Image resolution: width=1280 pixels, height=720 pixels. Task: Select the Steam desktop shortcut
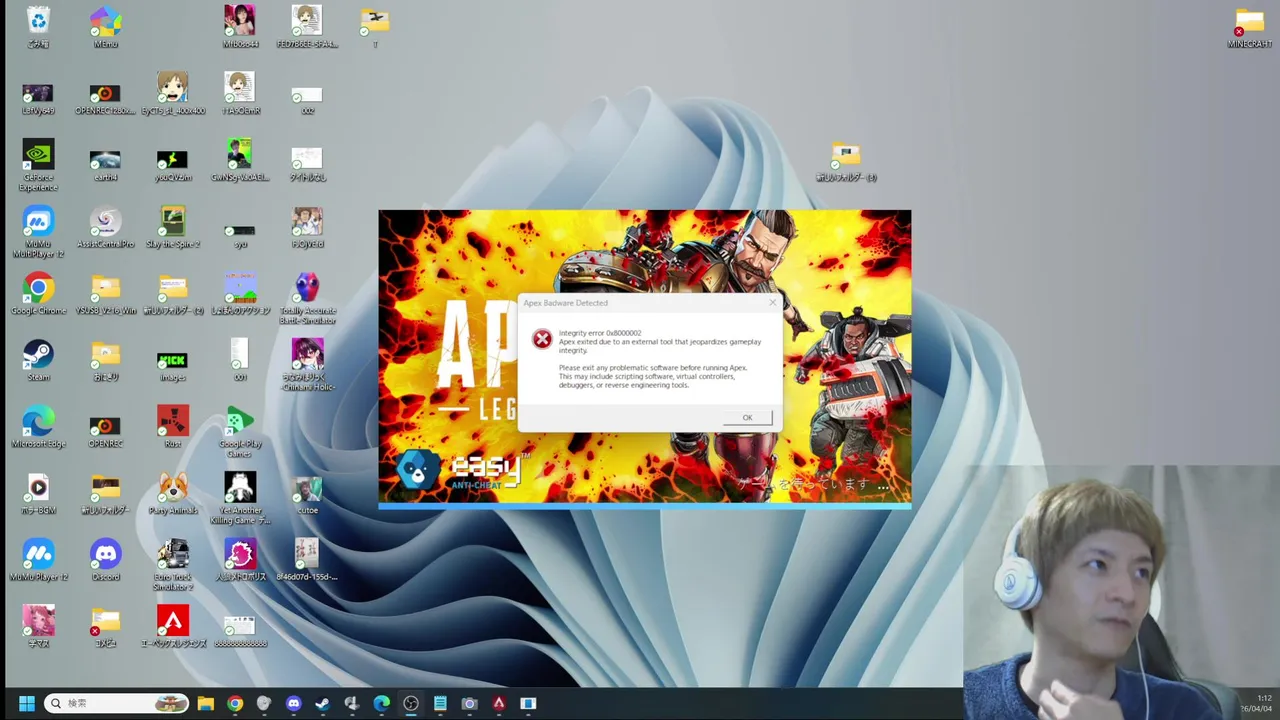coord(38,361)
